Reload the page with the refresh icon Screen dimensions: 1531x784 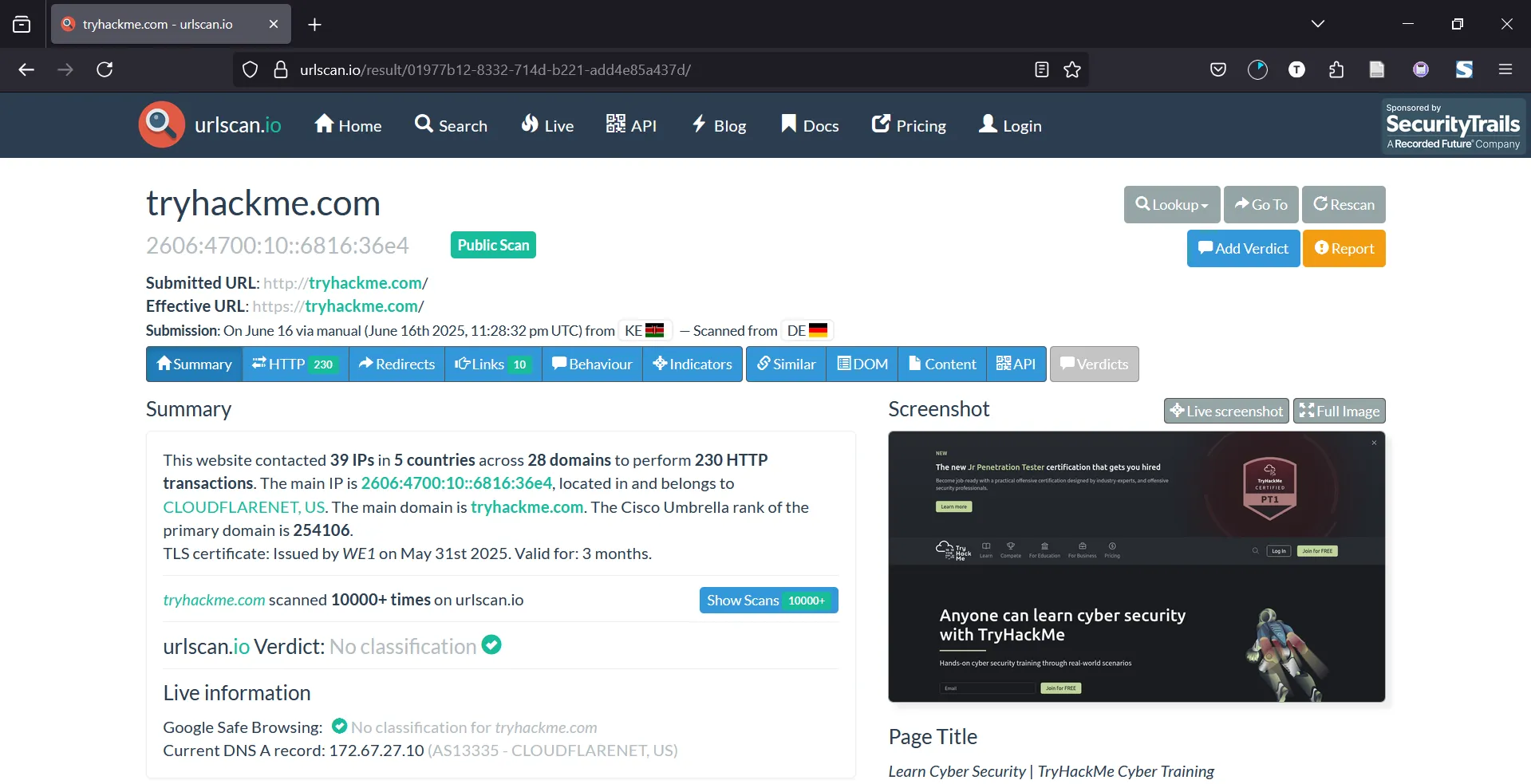(105, 69)
